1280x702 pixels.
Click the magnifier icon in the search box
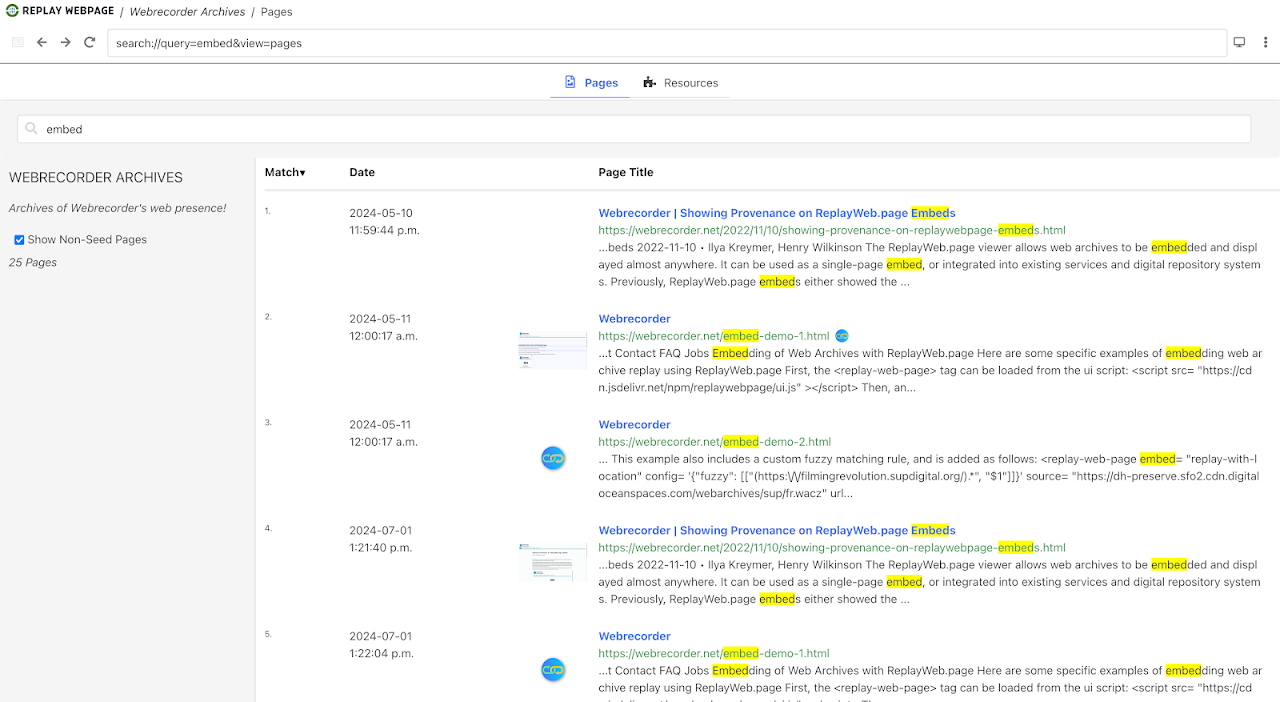coord(32,129)
